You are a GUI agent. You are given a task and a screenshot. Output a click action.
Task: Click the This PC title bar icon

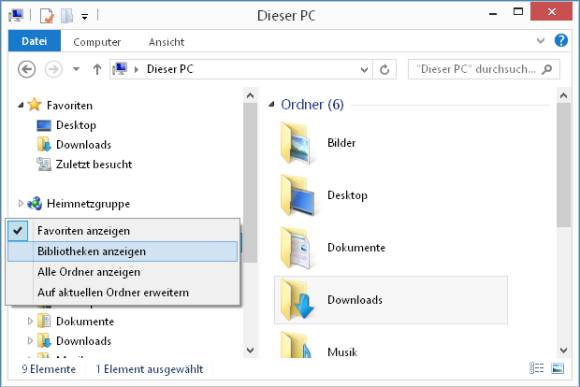16,16
